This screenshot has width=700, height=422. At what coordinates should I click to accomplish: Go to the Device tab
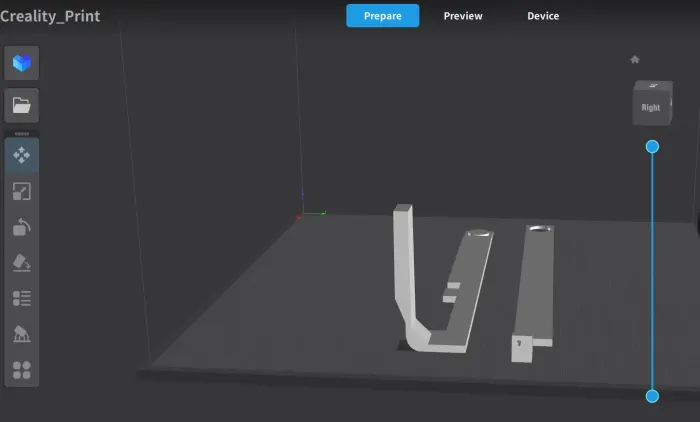[543, 16]
